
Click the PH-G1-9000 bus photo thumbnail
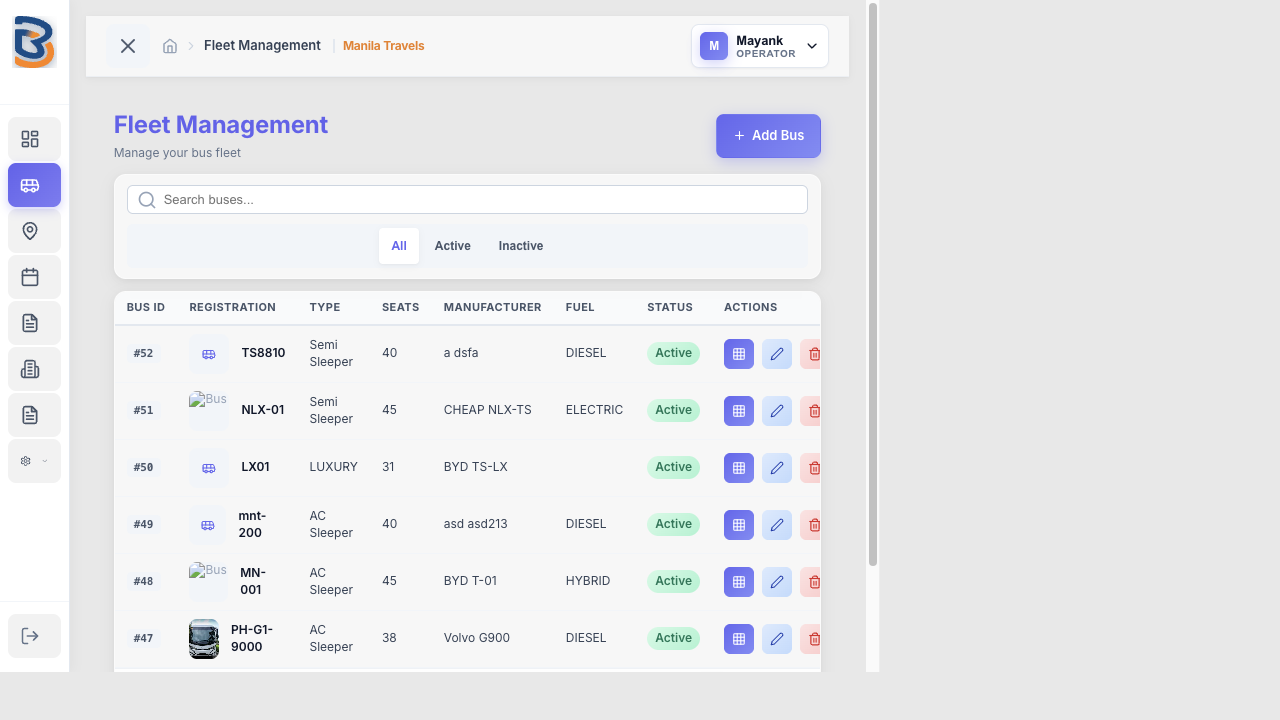click(204, 639)
